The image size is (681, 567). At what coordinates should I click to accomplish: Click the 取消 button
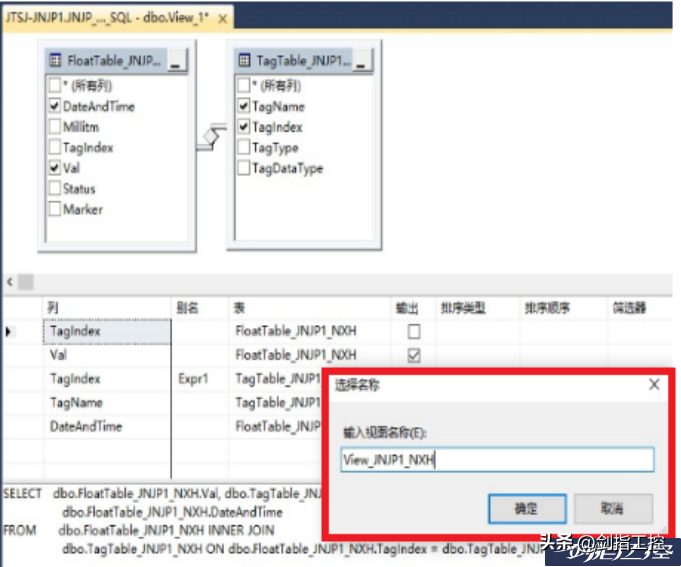click(614, 508)
